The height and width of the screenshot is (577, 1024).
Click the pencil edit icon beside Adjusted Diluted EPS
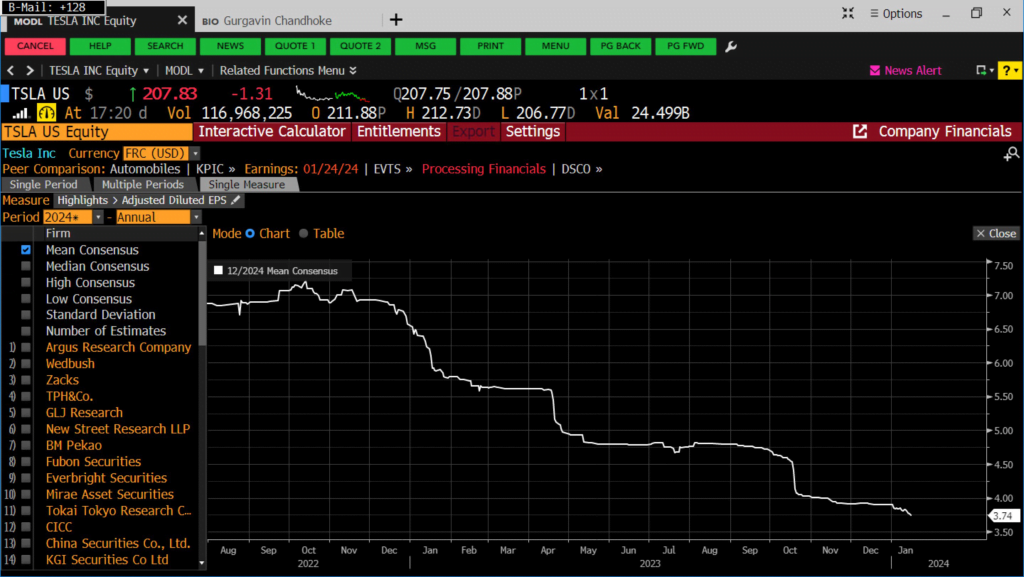pos(236,200)
